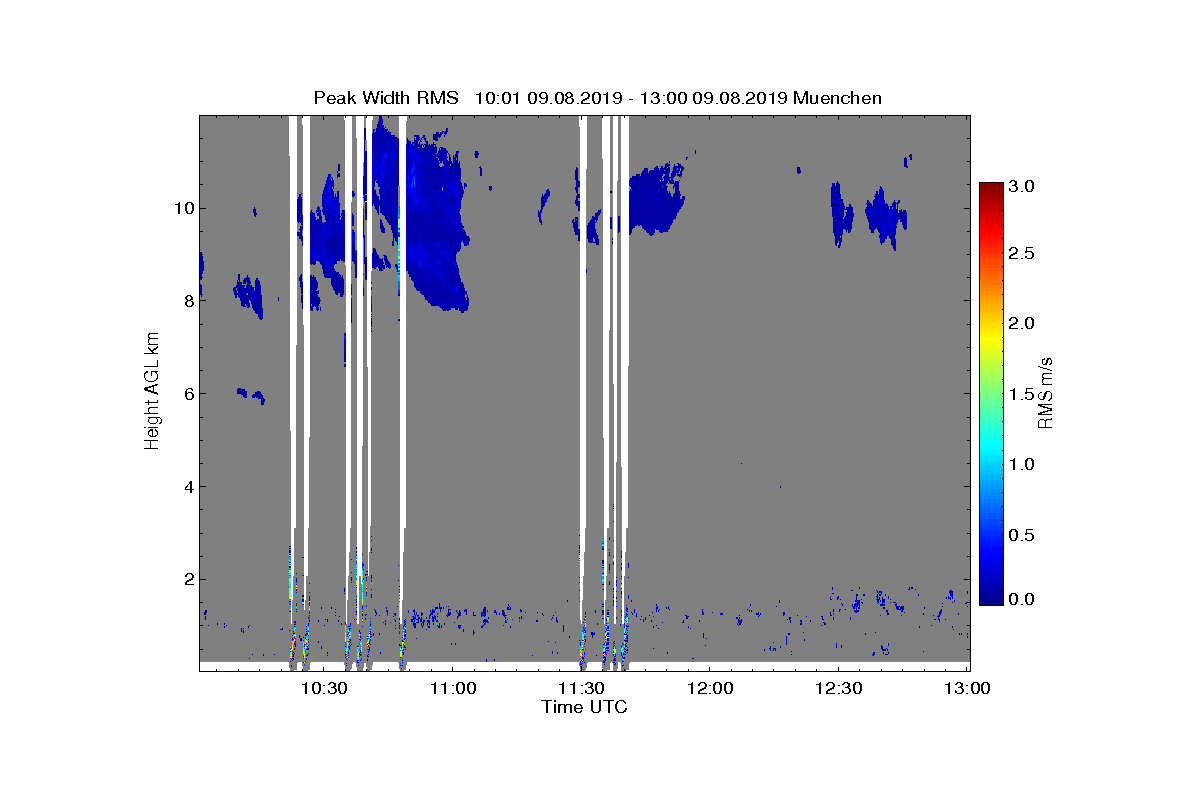Click the height tick label 8
1200x800 pixels.
coord(187,301)
